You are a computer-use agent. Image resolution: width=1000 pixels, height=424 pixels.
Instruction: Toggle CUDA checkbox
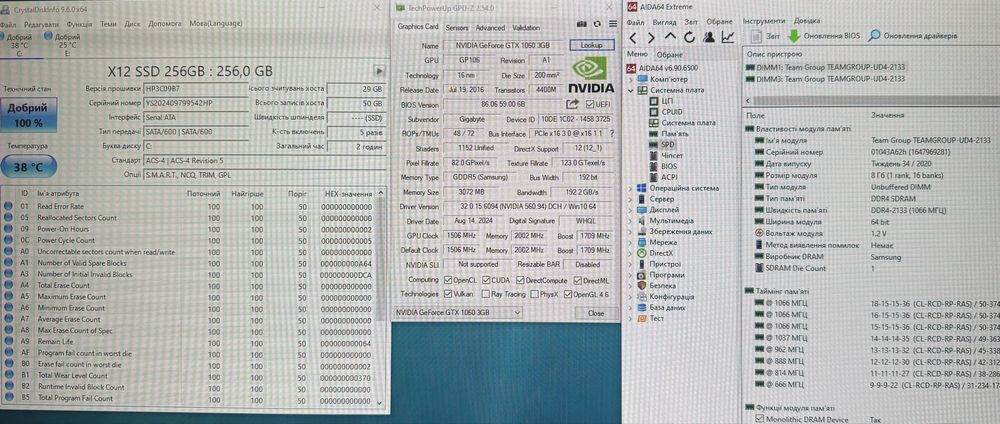click(487, 280)
